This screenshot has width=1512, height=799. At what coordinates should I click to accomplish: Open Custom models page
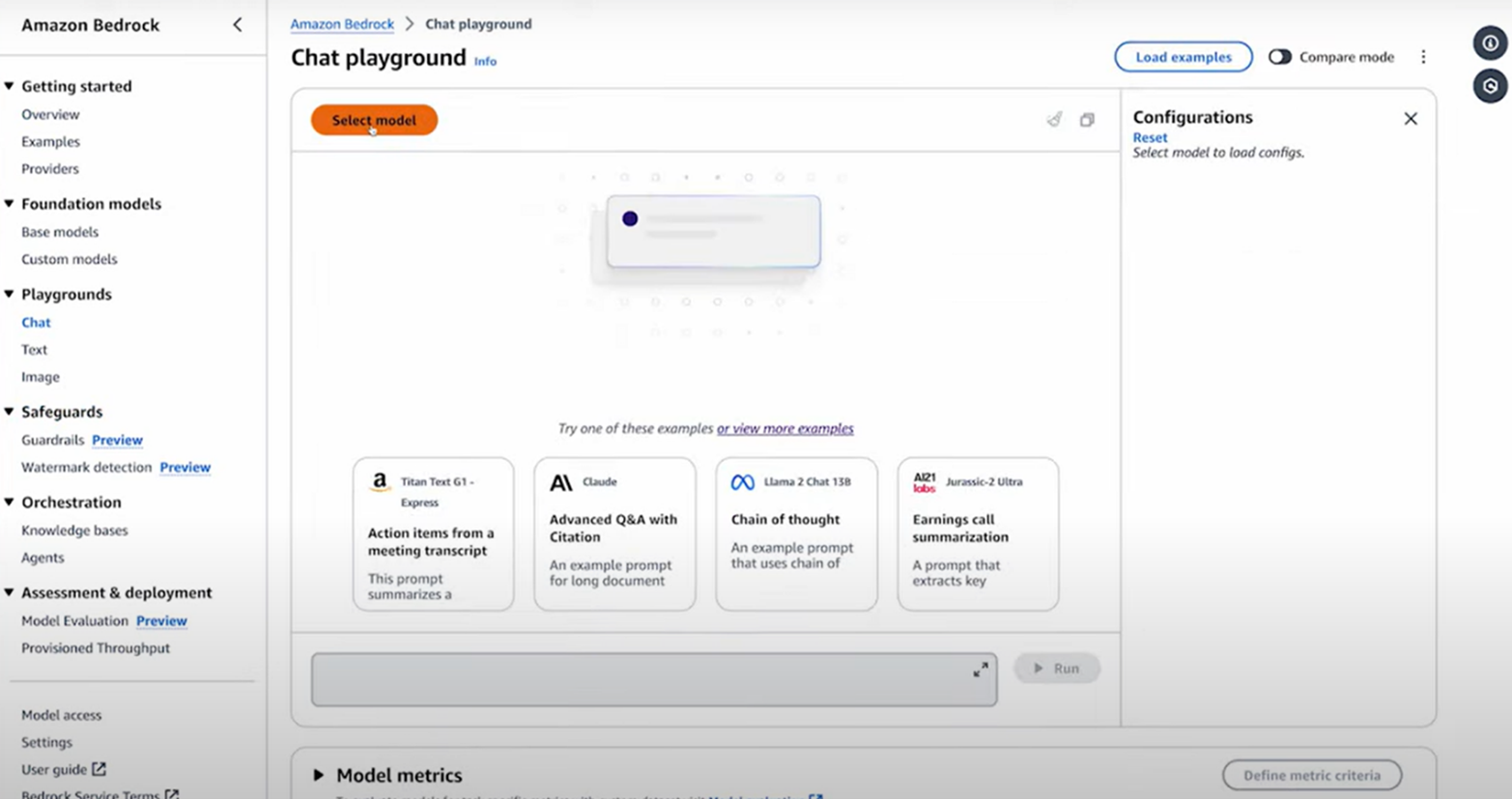click(x=70, y=259)
